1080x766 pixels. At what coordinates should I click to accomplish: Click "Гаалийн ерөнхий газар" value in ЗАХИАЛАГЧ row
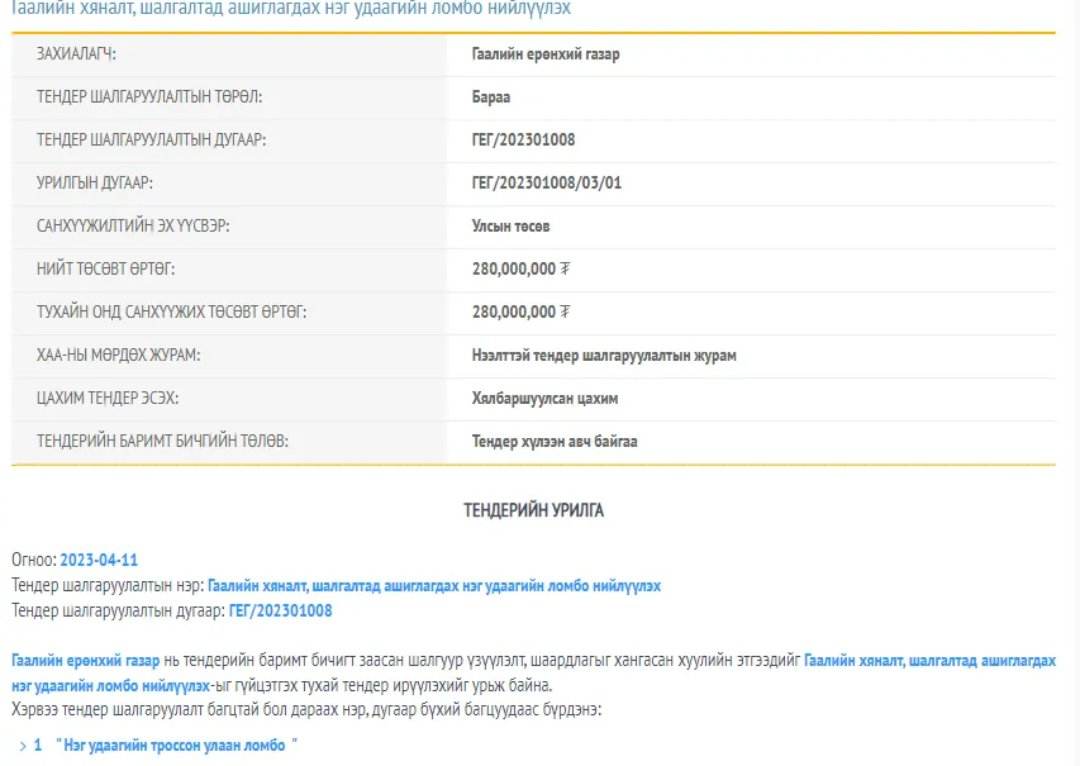point(545,54)
